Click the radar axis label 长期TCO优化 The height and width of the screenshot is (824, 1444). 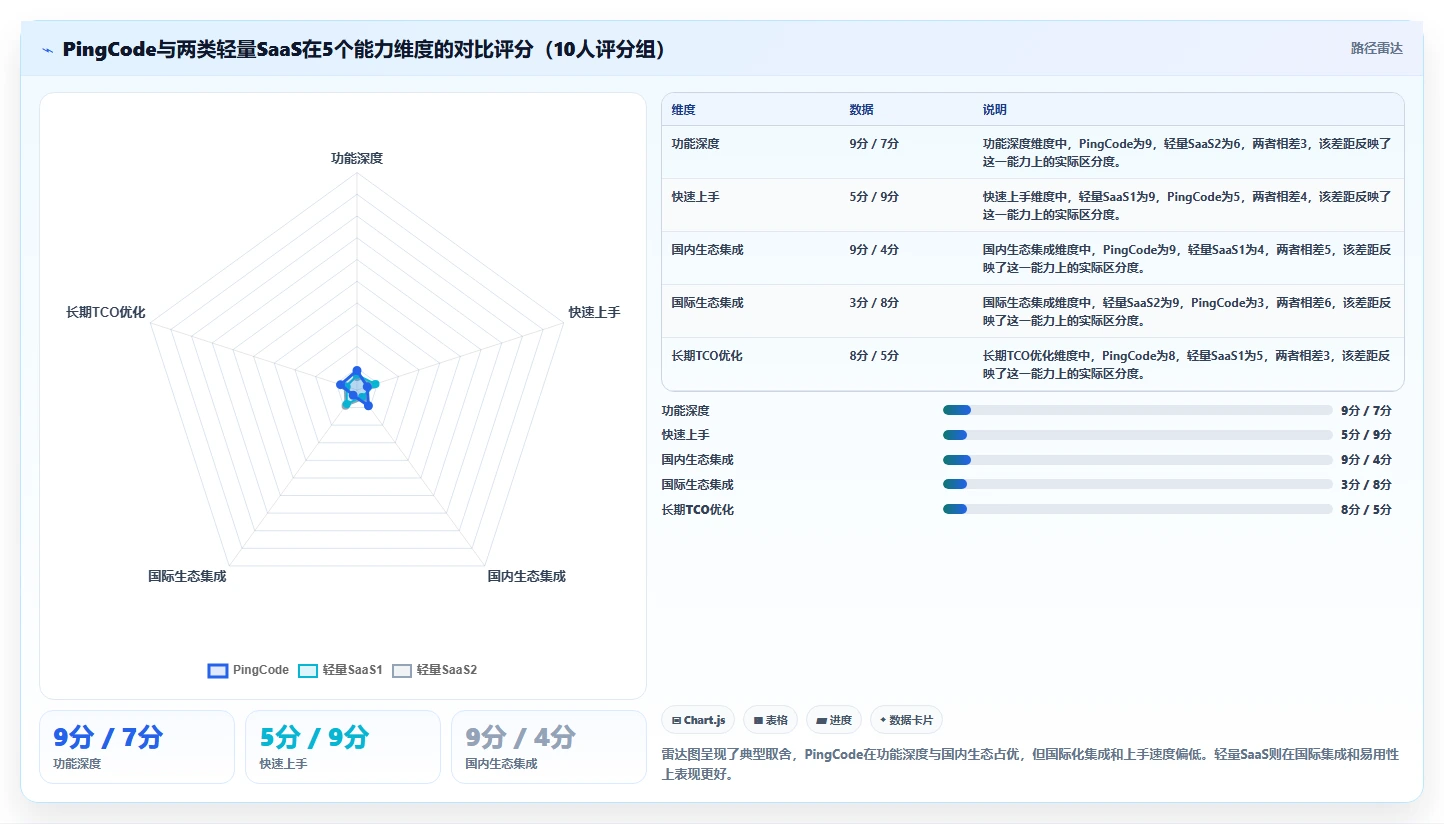[x=106, y=312]
